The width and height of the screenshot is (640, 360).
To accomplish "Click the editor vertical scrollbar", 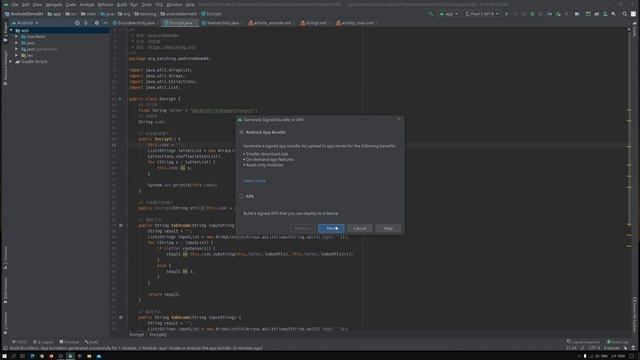I will (629, 180).
